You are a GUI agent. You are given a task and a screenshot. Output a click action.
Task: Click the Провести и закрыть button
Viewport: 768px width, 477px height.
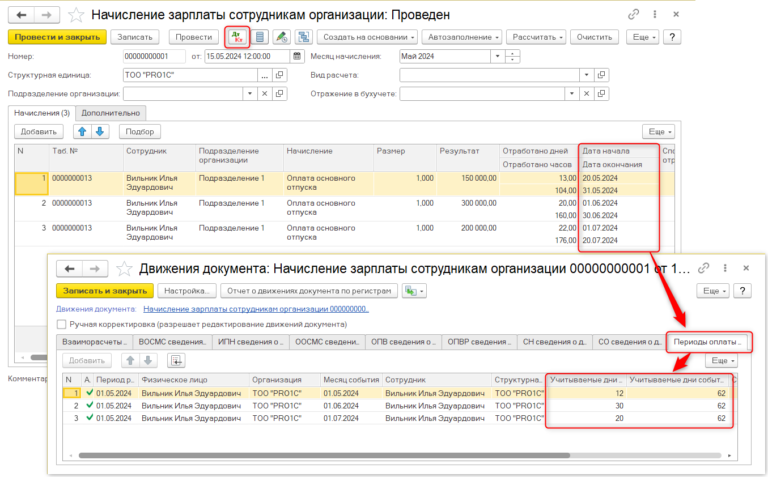[57, 37]
